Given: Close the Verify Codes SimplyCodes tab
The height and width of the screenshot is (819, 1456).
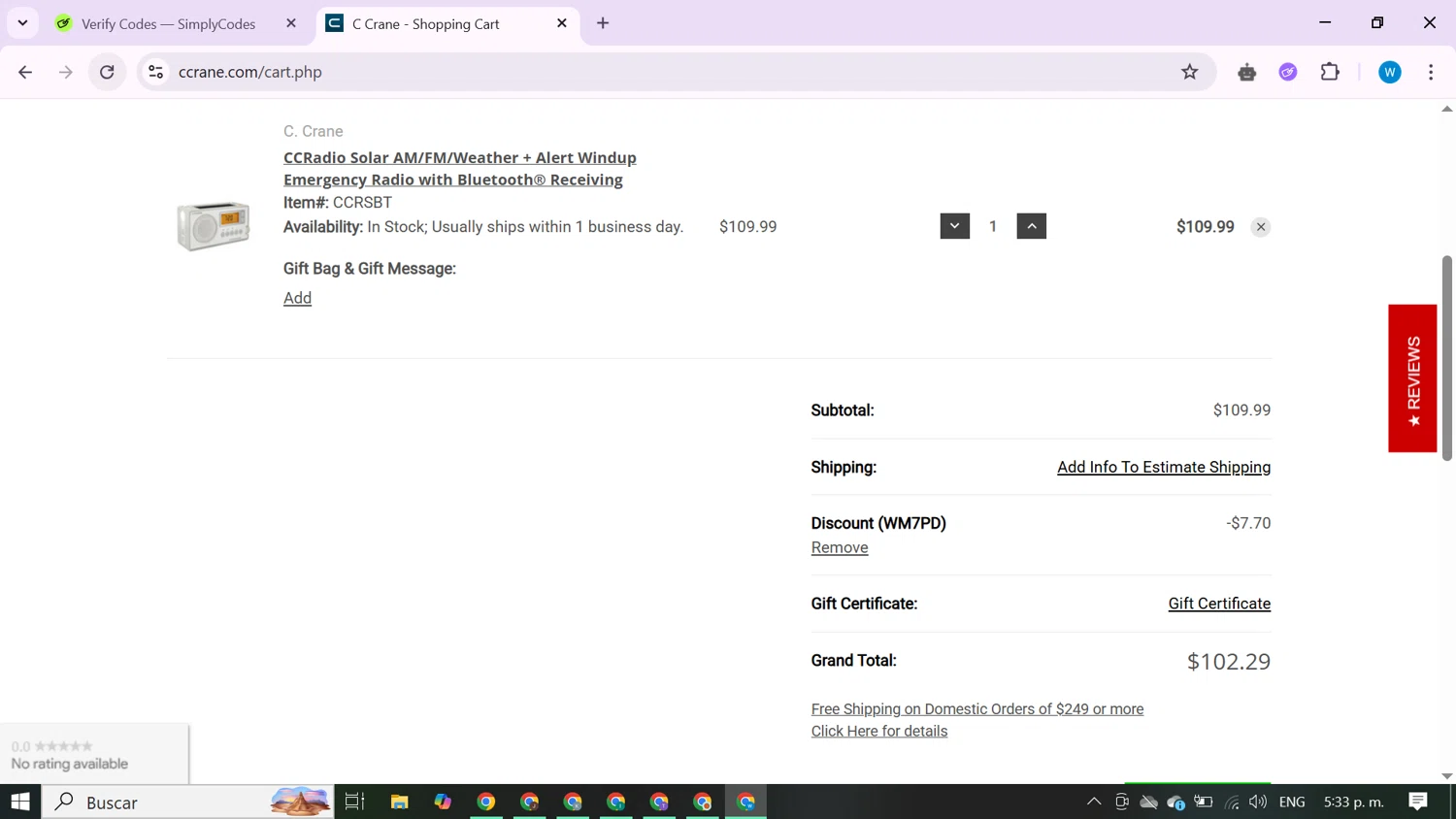Looking at the screenshot, I should pyautogui.click(x=291, y=23).
